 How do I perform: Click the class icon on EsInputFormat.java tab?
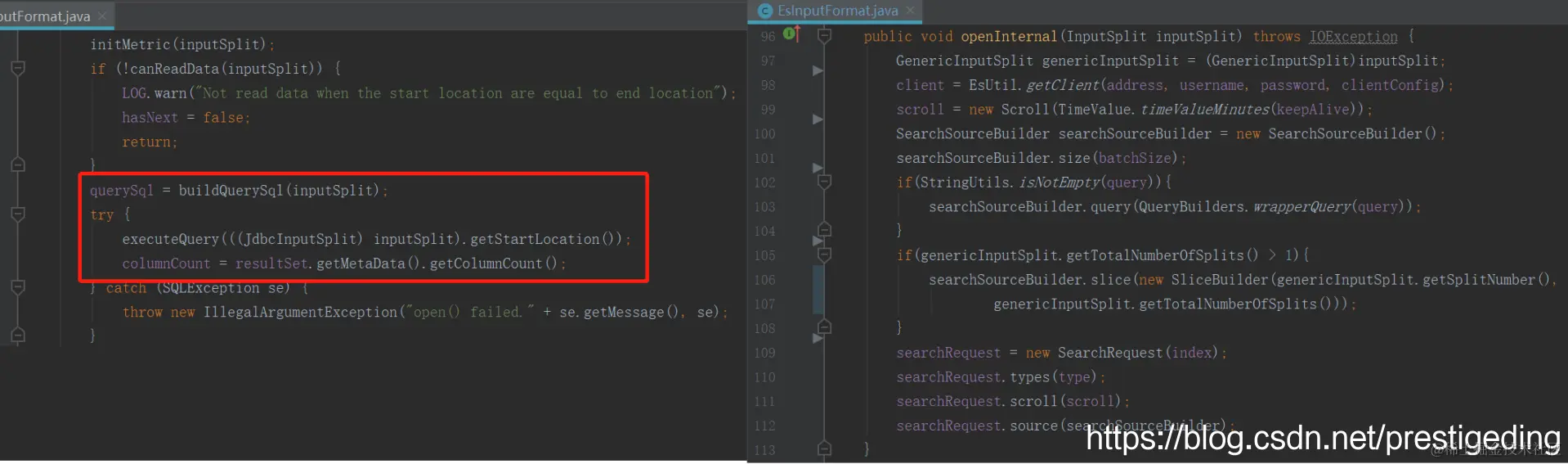(x=765, y=11)
